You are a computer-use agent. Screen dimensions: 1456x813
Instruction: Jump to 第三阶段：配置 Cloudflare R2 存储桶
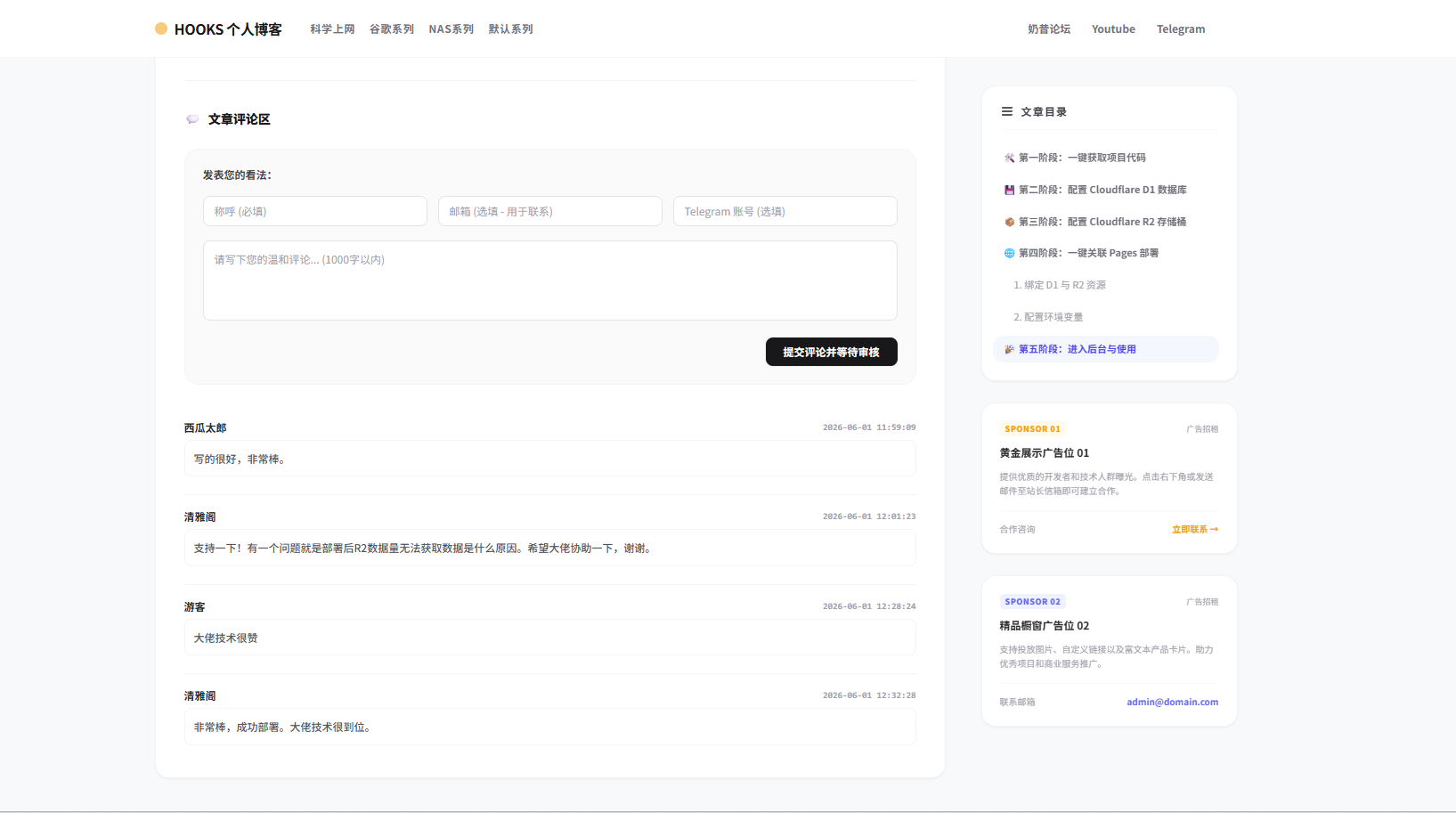[1102, 222]
